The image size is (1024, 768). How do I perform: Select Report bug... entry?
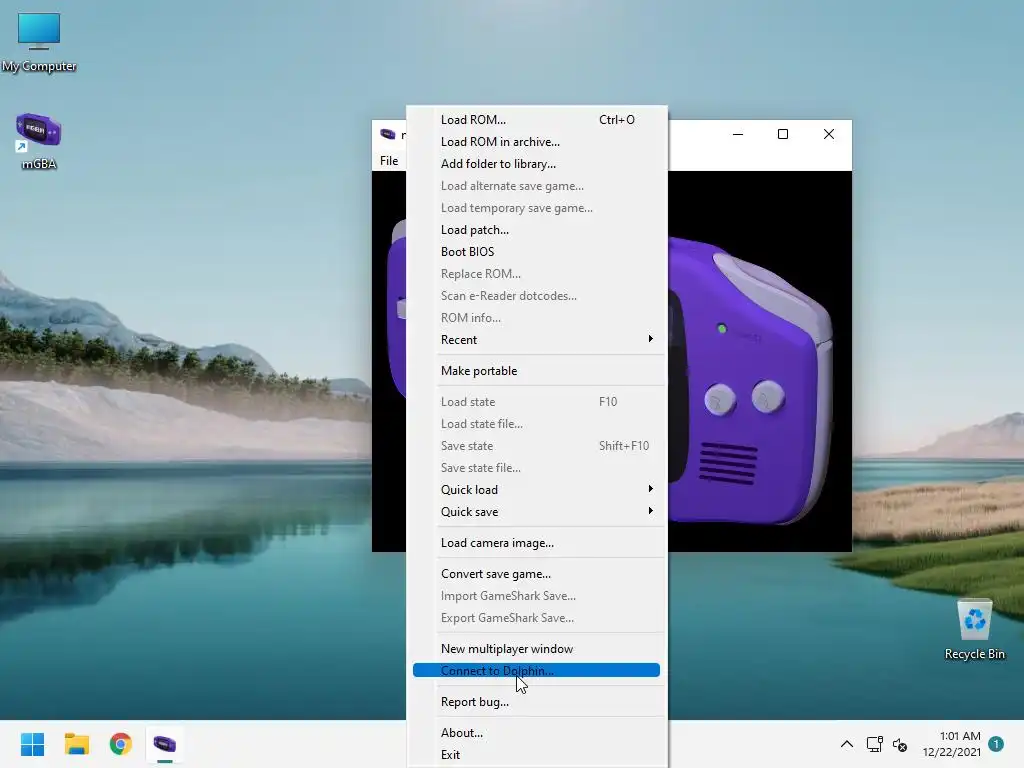537,702
